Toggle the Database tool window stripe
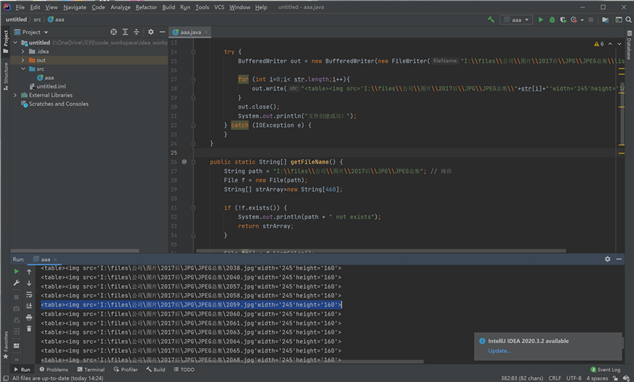Viewport: 634px width, 382px height. [x=629, y=45]
